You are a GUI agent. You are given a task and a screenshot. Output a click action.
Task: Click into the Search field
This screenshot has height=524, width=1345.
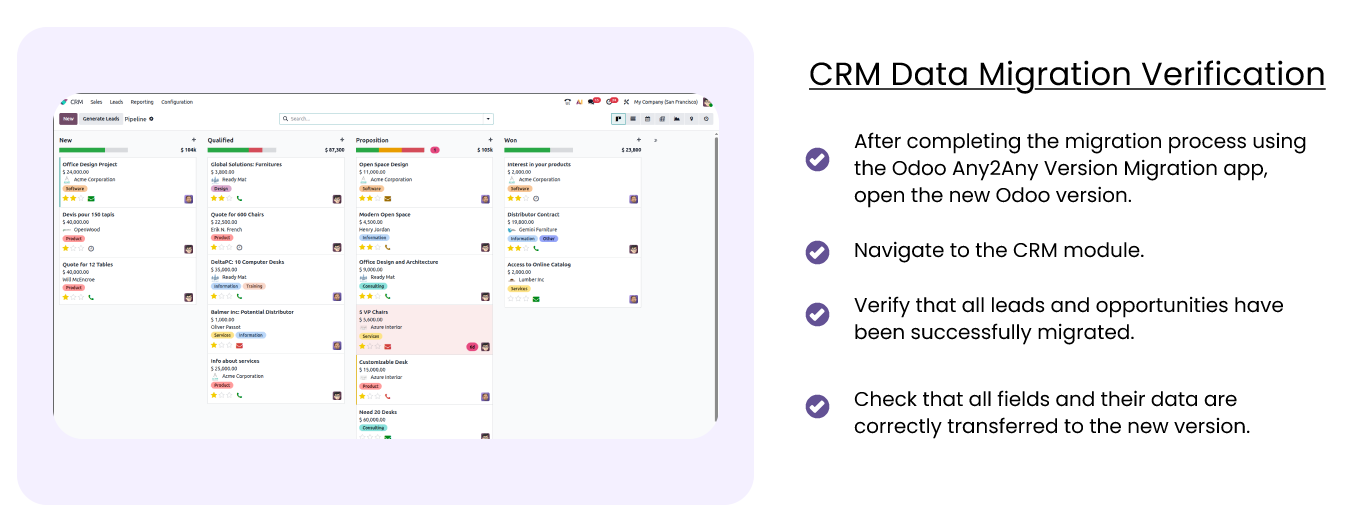click(x=385, y=119)
